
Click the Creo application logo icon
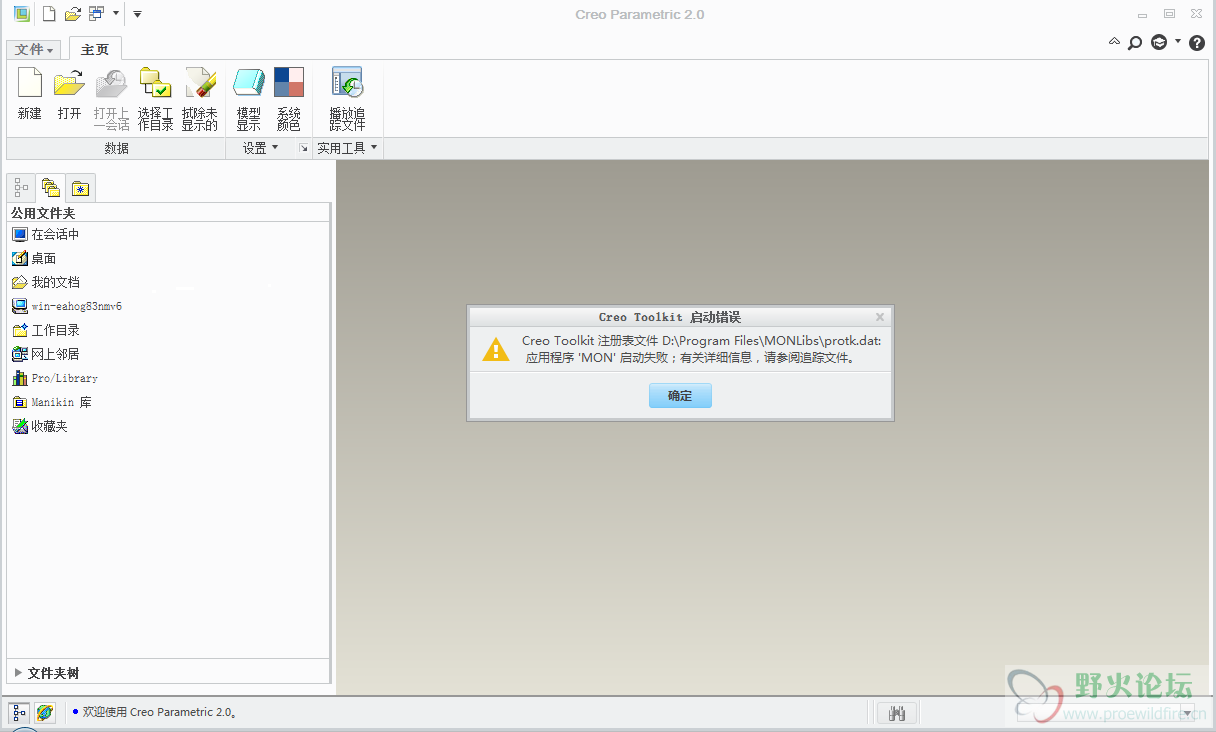tap(21, 13)
